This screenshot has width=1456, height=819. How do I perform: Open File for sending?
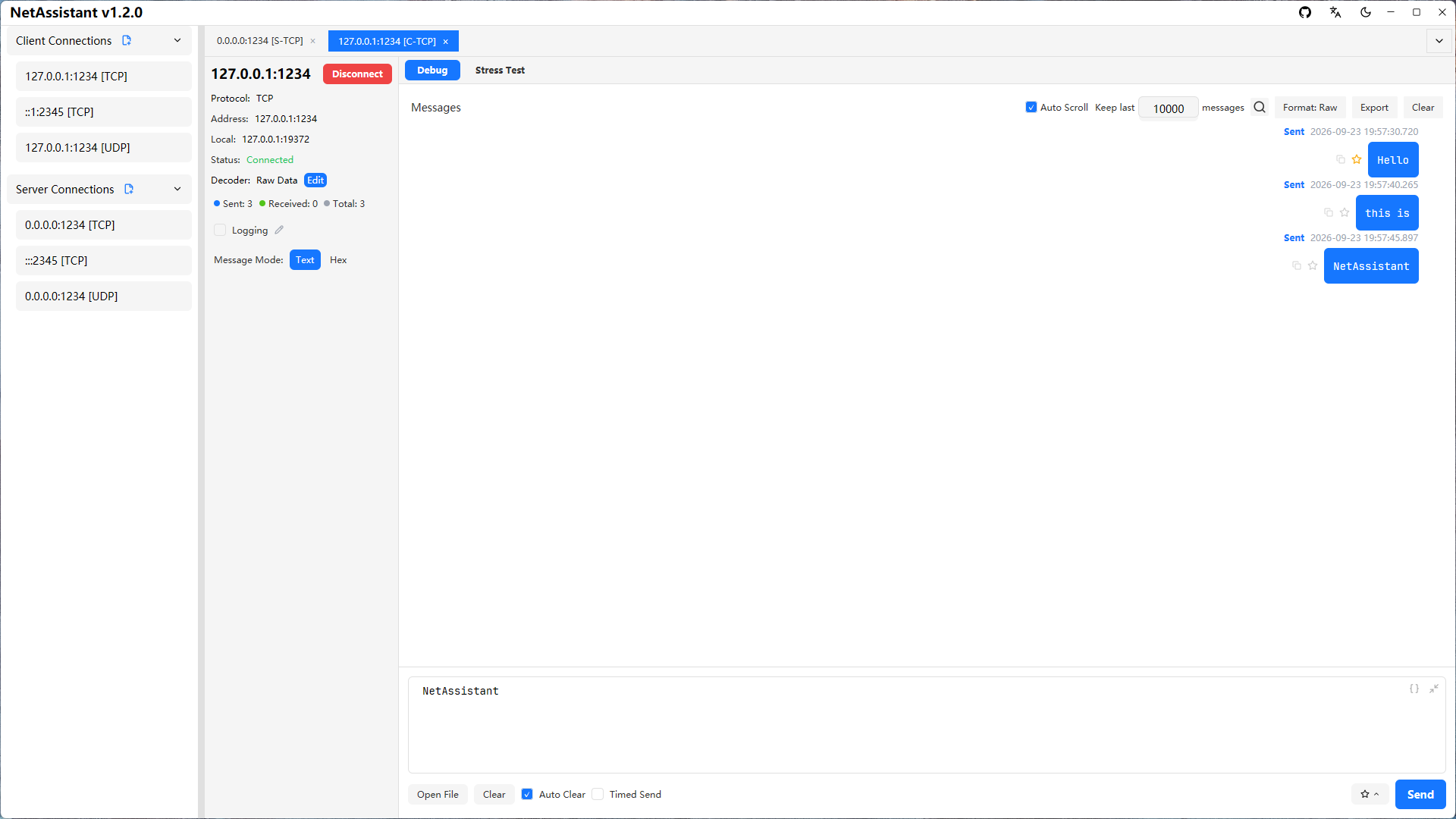pos(438,794)
